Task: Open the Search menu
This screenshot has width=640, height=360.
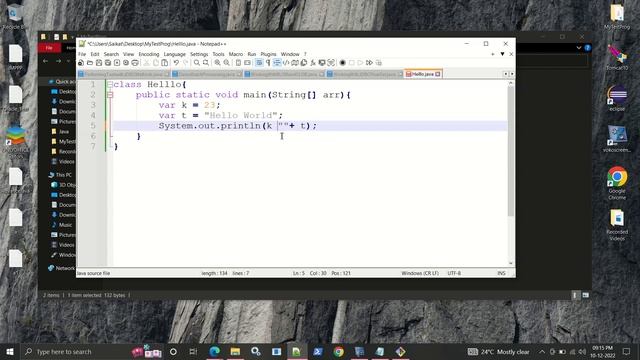Action: pos(111,54)
